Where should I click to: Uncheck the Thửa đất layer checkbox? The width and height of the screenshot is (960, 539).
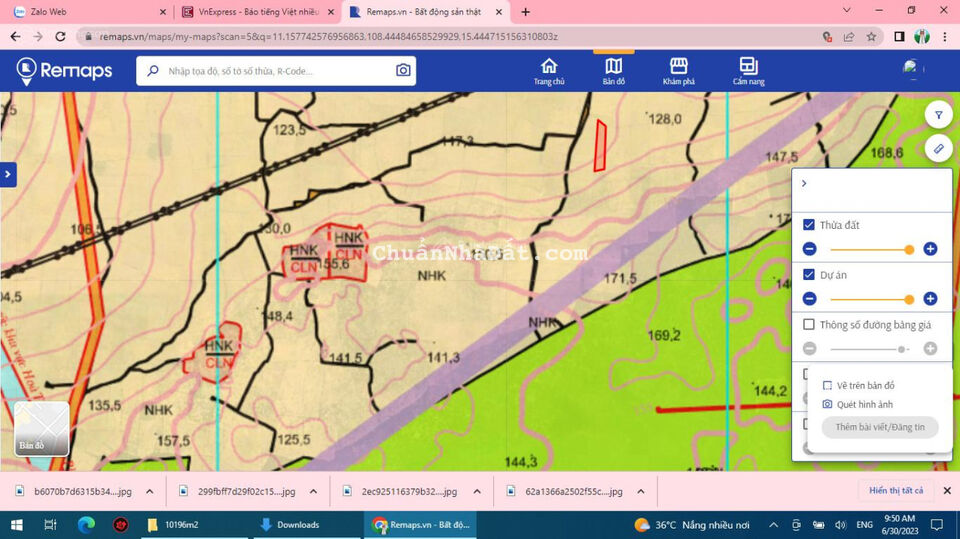pos(810,225)
